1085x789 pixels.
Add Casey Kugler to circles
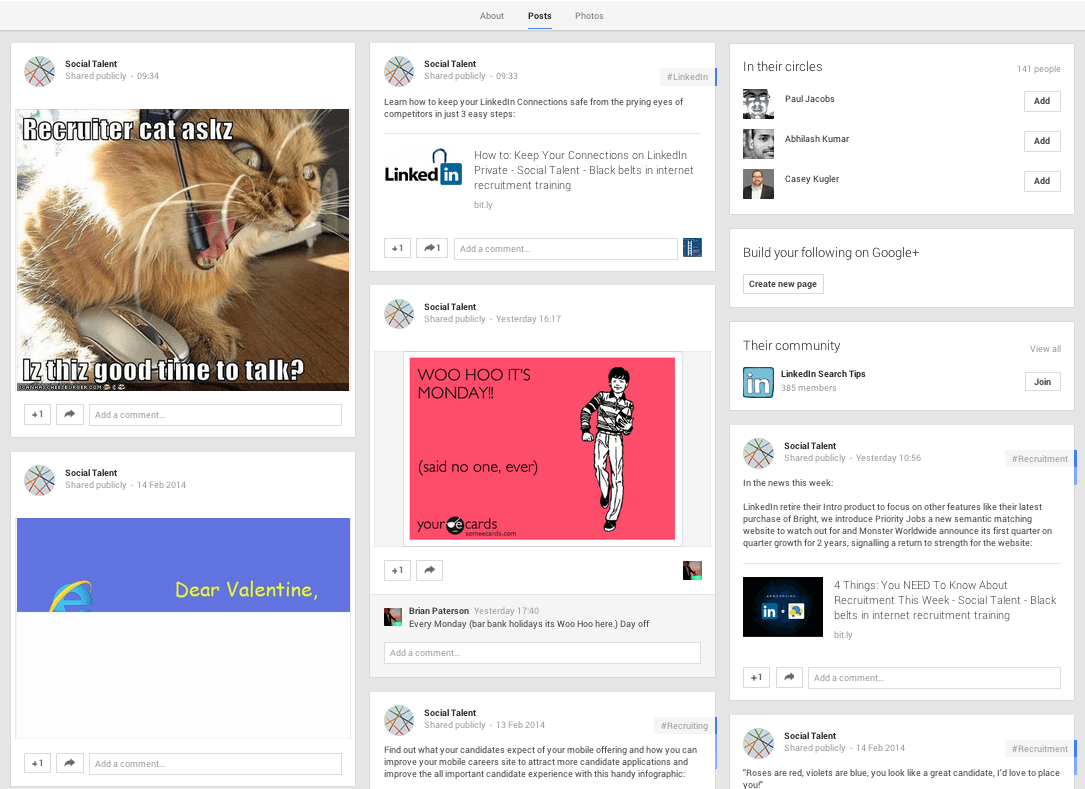1041,181
